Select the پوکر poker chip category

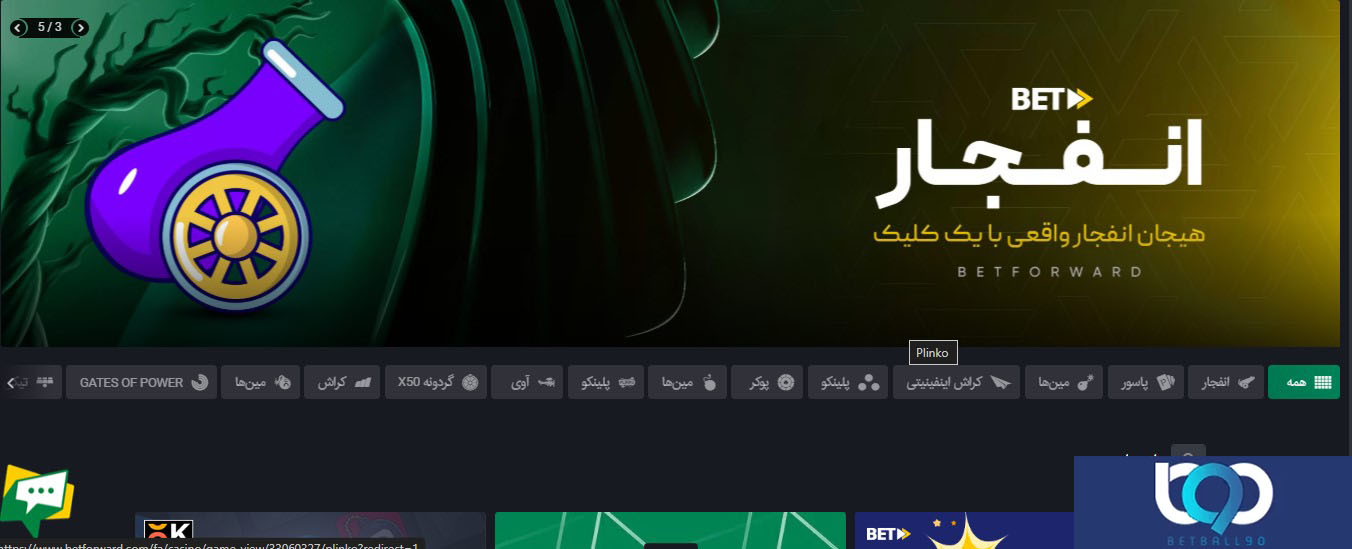(x=766, y=382)
